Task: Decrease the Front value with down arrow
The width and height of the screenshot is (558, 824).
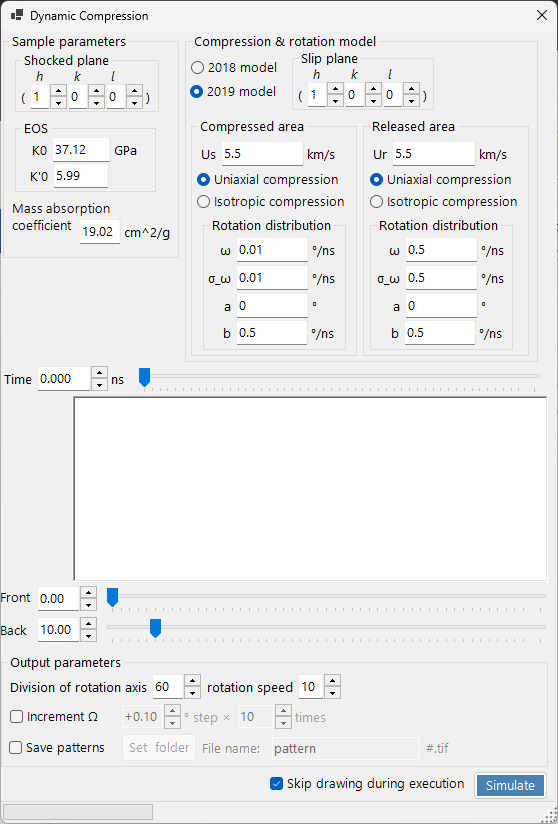Action: click(x=89, y=604)
